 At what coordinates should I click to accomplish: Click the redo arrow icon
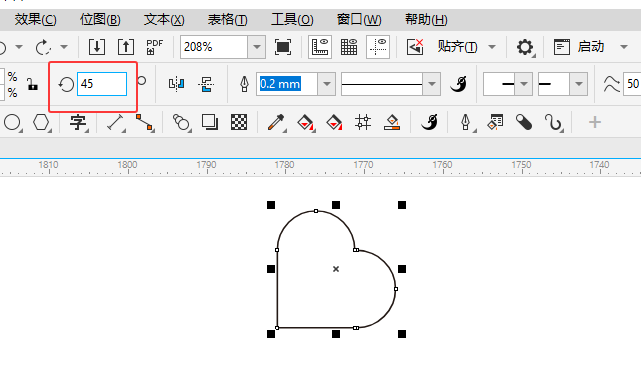pos(43,47)
